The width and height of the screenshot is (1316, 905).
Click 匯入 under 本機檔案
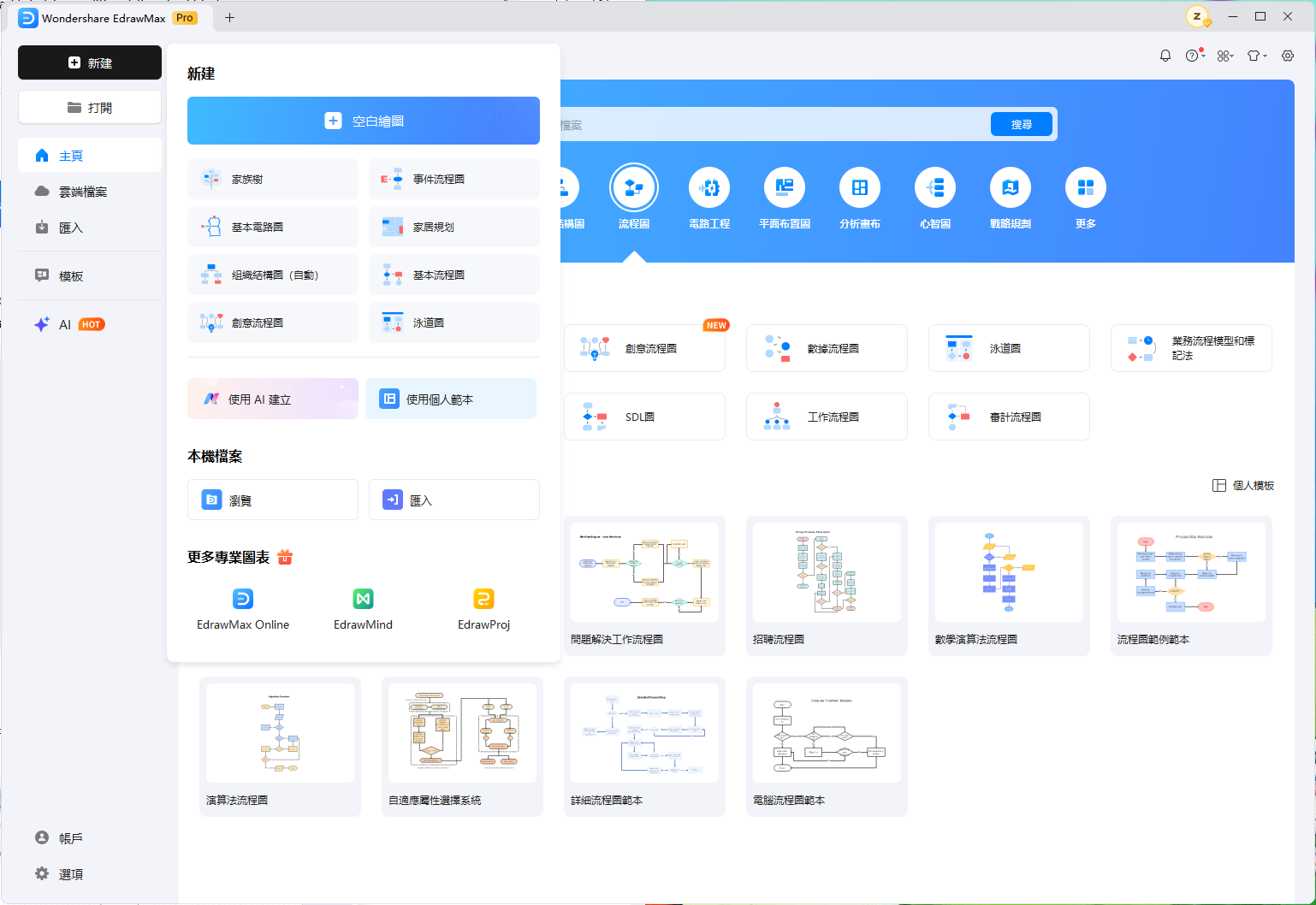(454, 500)
